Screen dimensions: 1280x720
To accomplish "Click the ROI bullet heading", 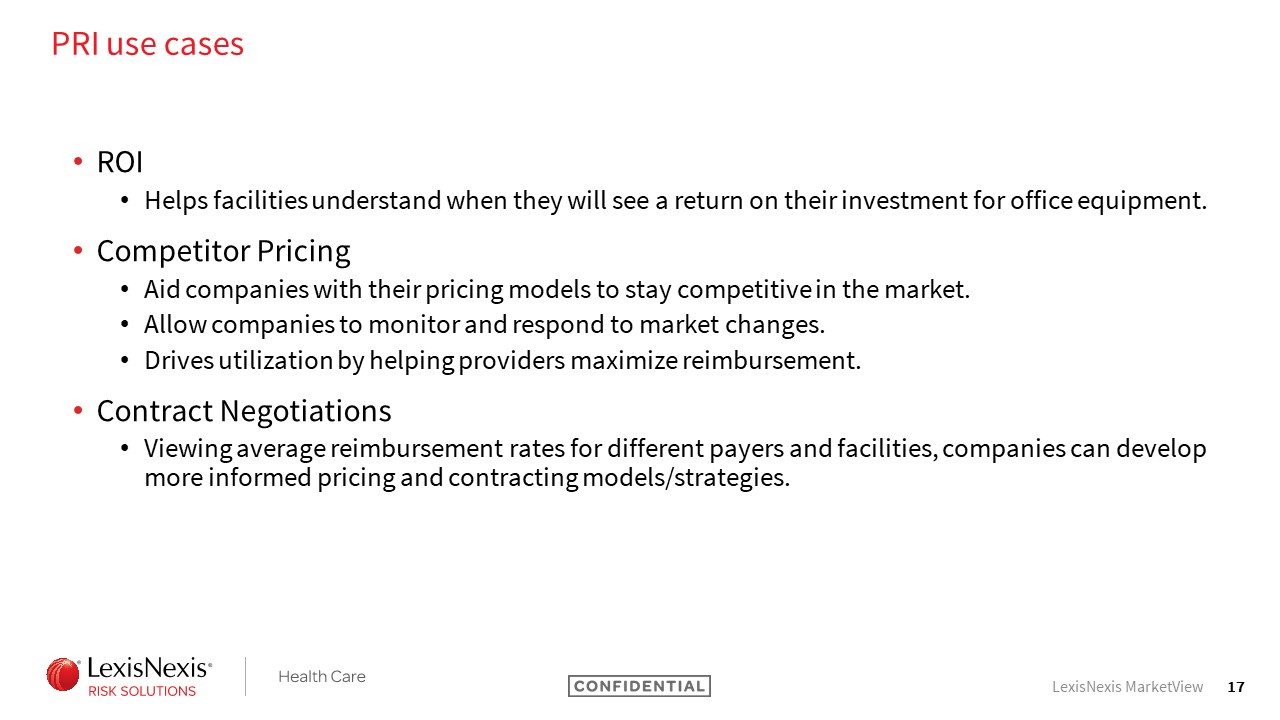I will (120, 162).
